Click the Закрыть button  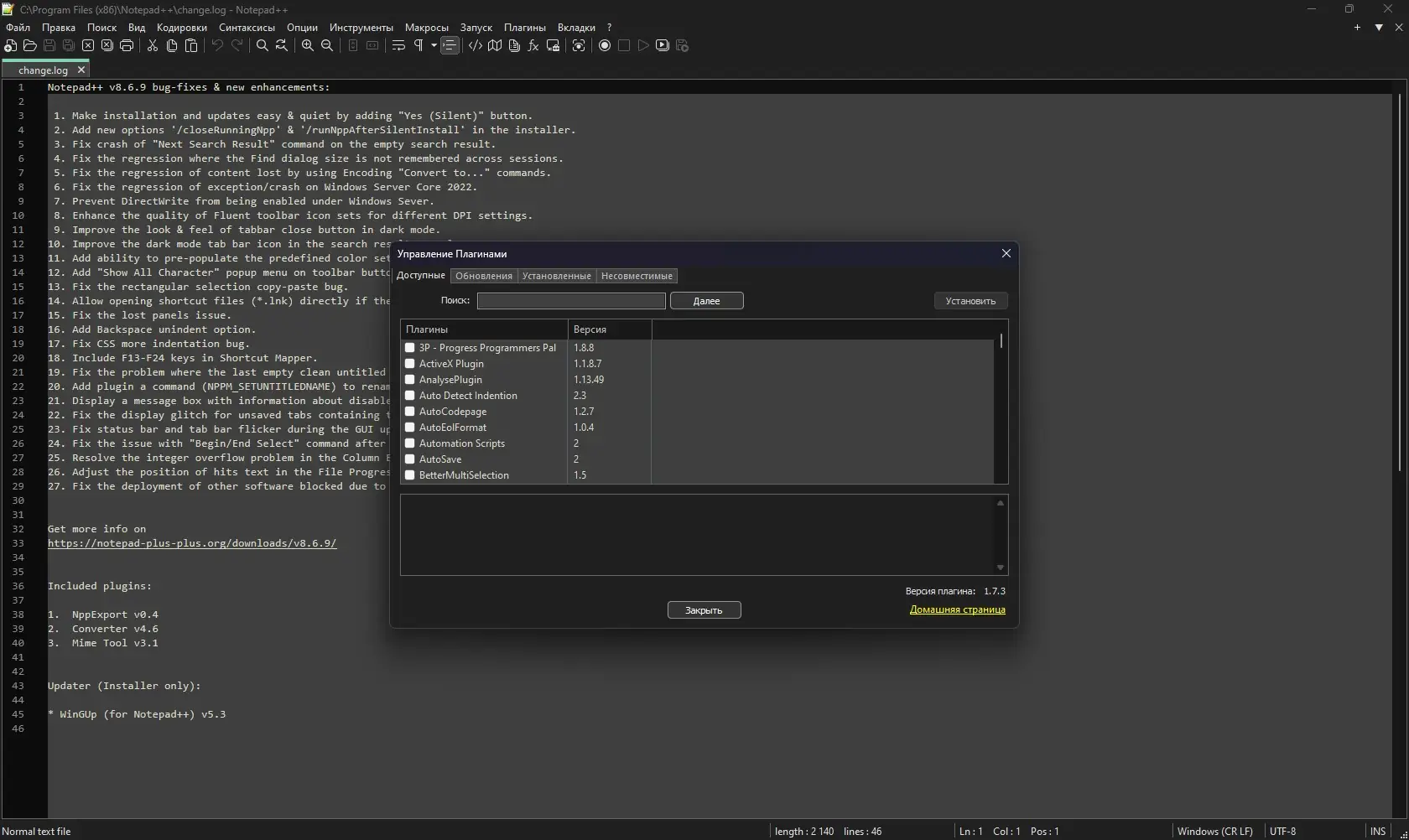pyautogui.click(x=704, y=610)
